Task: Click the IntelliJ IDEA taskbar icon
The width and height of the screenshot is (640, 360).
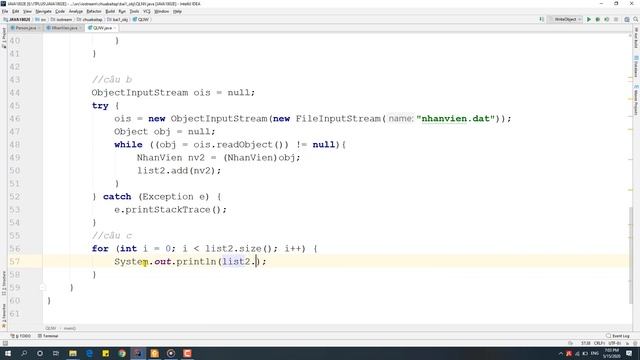Action: pyautogui.click(x=138, y=353)
